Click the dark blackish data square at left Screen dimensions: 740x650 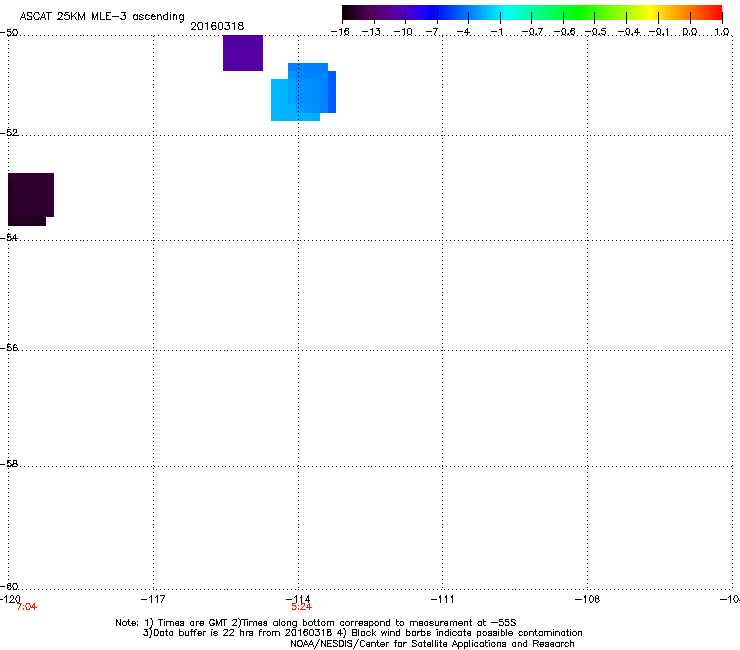[x=31, y=199]
